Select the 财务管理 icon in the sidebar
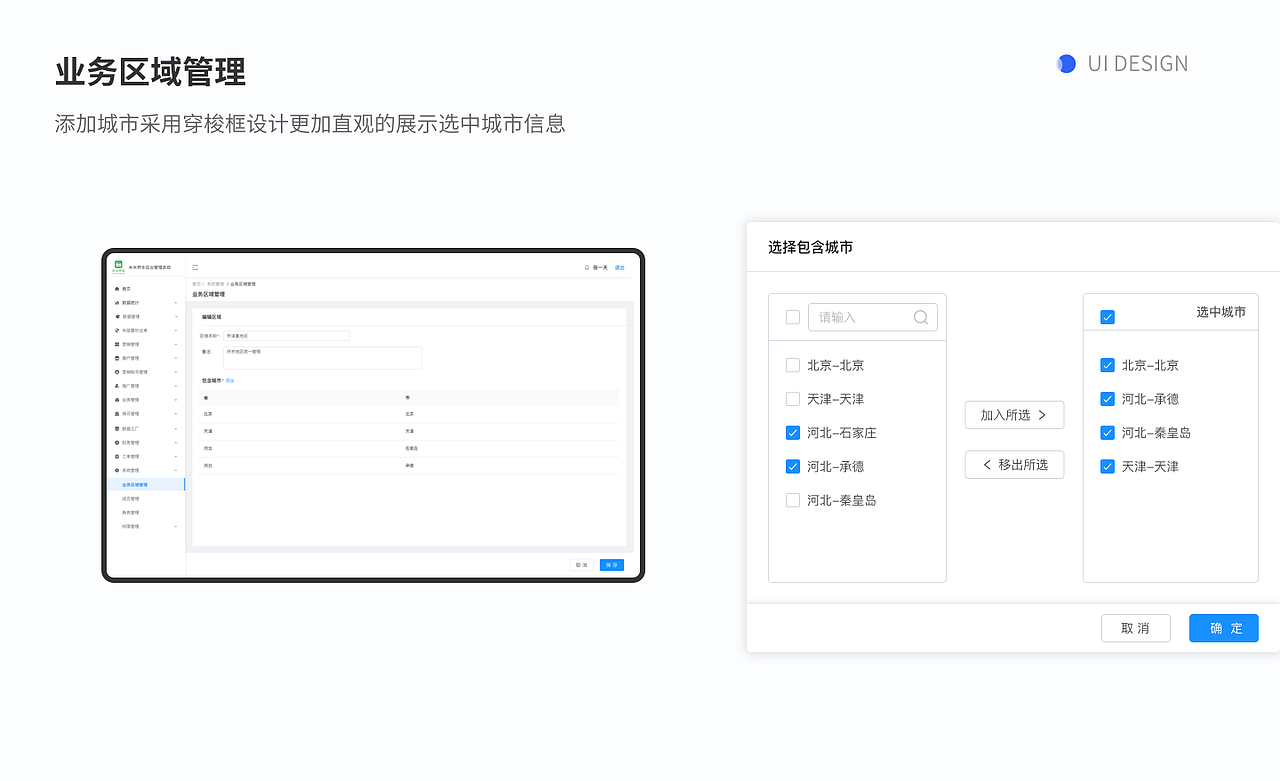1280x781 pixels. (117, 440)
